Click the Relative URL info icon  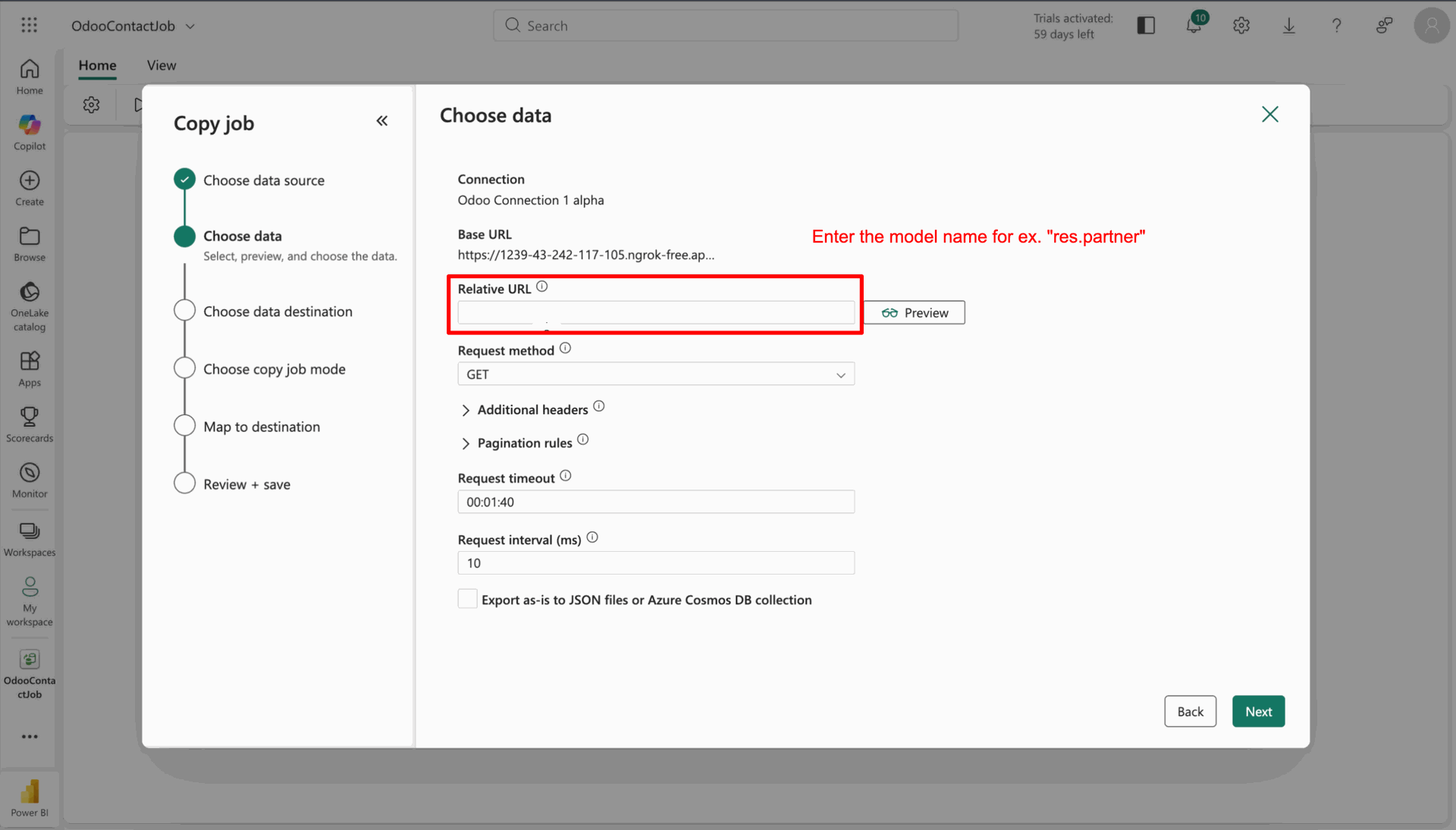point(541,287)
